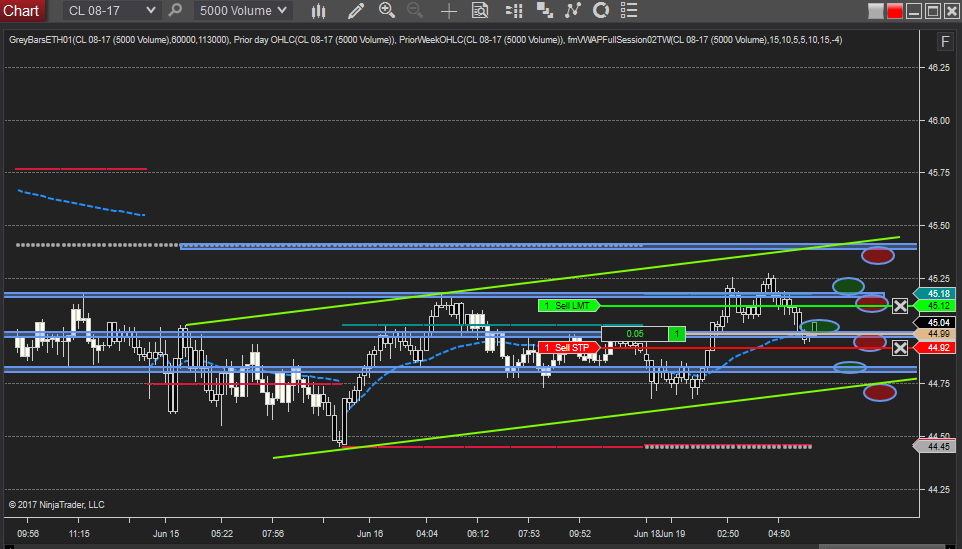
Task: Click the Jun 16 date on time axis
Action: (370, 534)
